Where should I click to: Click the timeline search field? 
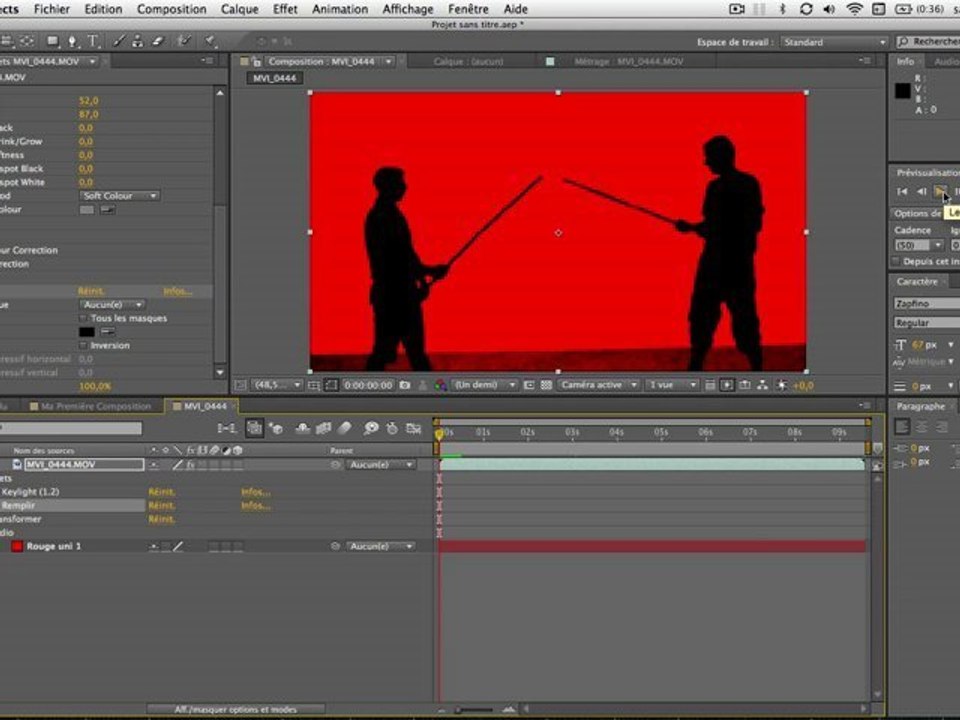point(71,429)
